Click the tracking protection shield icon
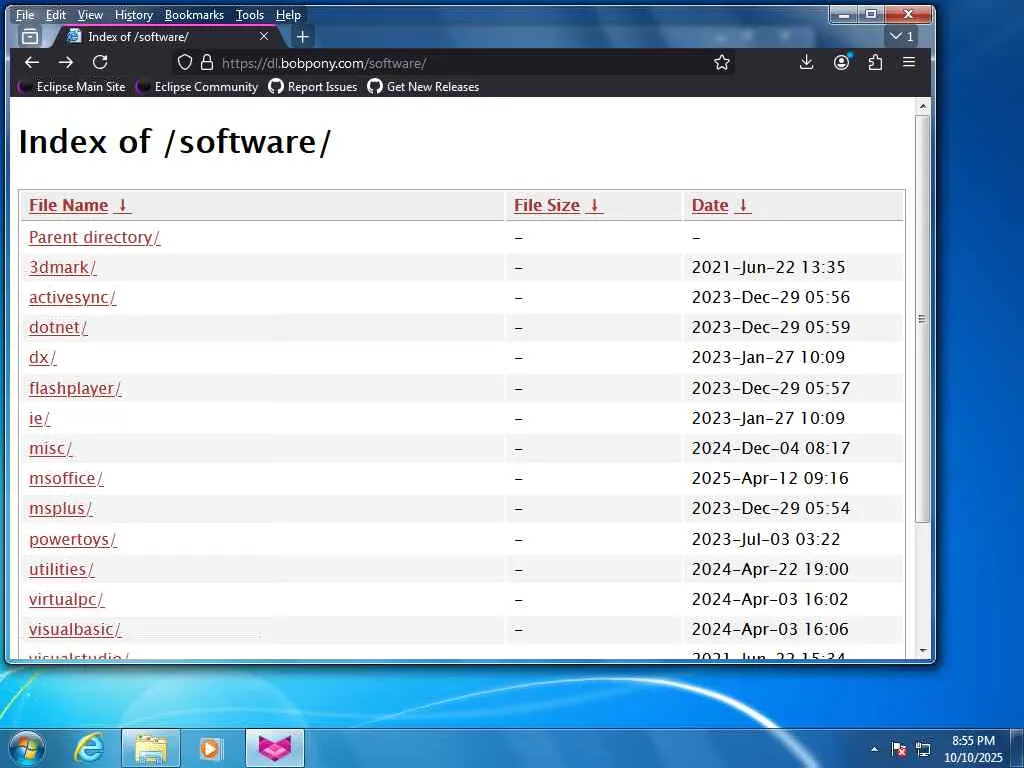The height and width of the screenshot is (768, 1024). coord(185,63)
